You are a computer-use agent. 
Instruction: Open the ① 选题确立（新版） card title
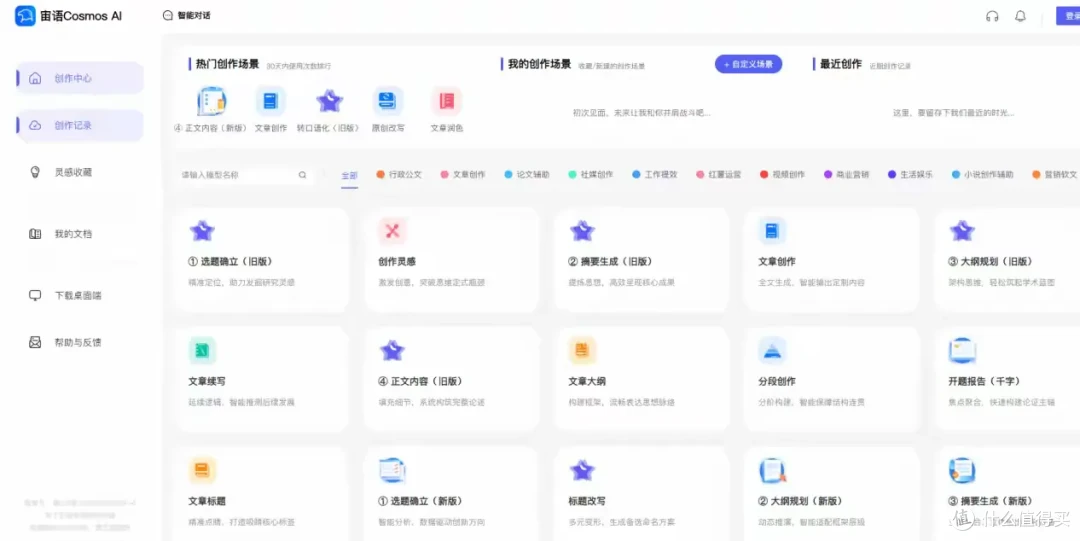point(420,501)
